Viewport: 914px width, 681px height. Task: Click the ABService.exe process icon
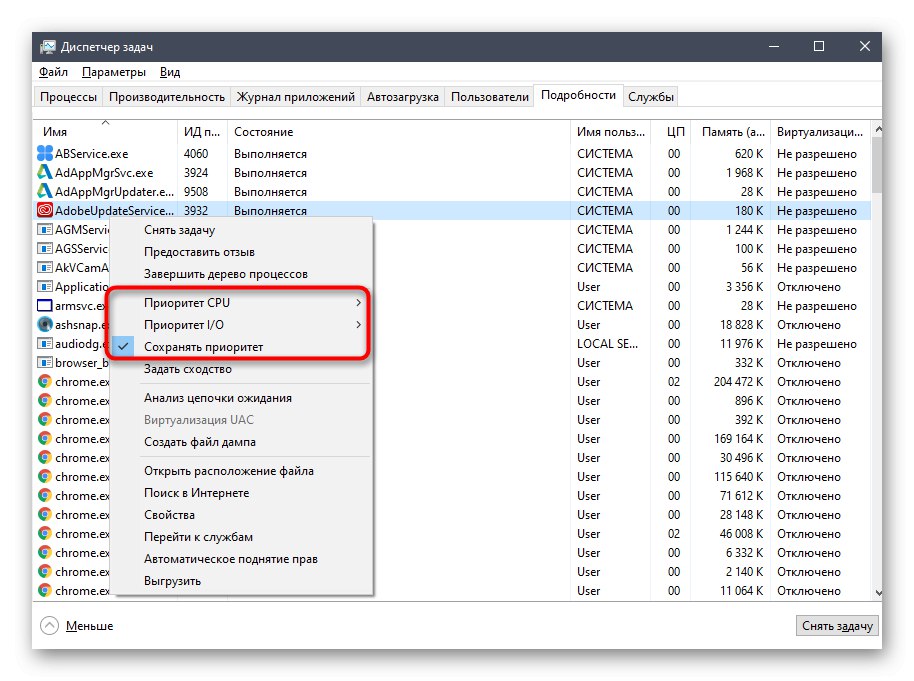click(45, 153)
